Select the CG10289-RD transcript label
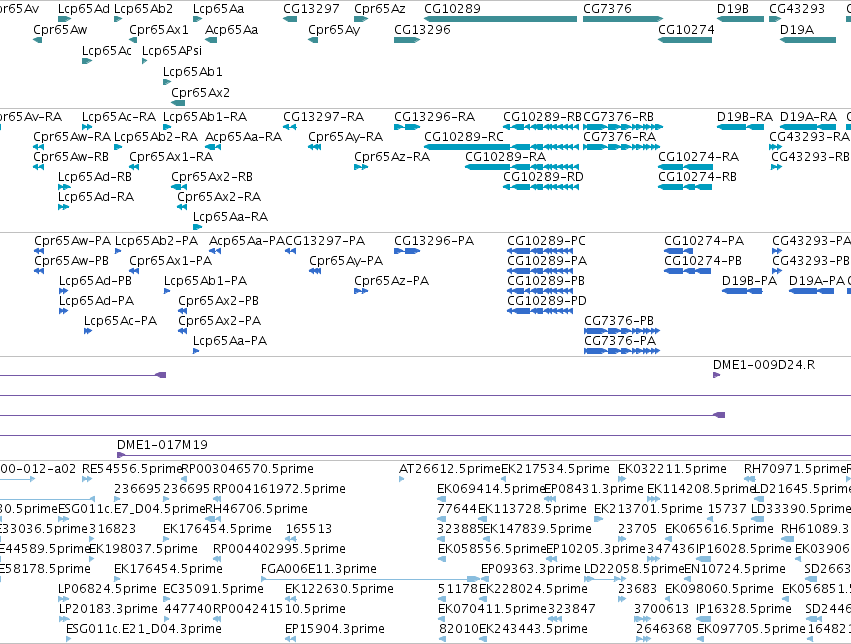The image size is (851, 644). (543, 177)
